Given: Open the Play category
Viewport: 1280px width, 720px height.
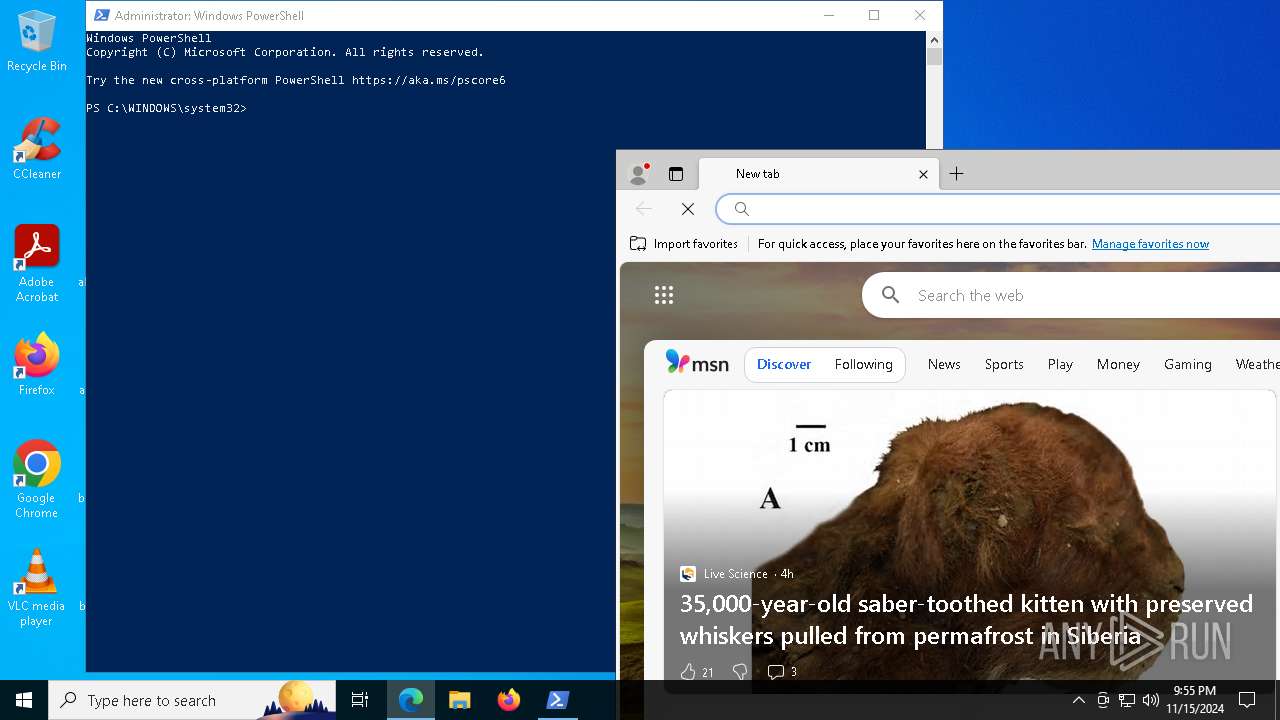Looking at the screenshot, I should (x=1060, y=365).
